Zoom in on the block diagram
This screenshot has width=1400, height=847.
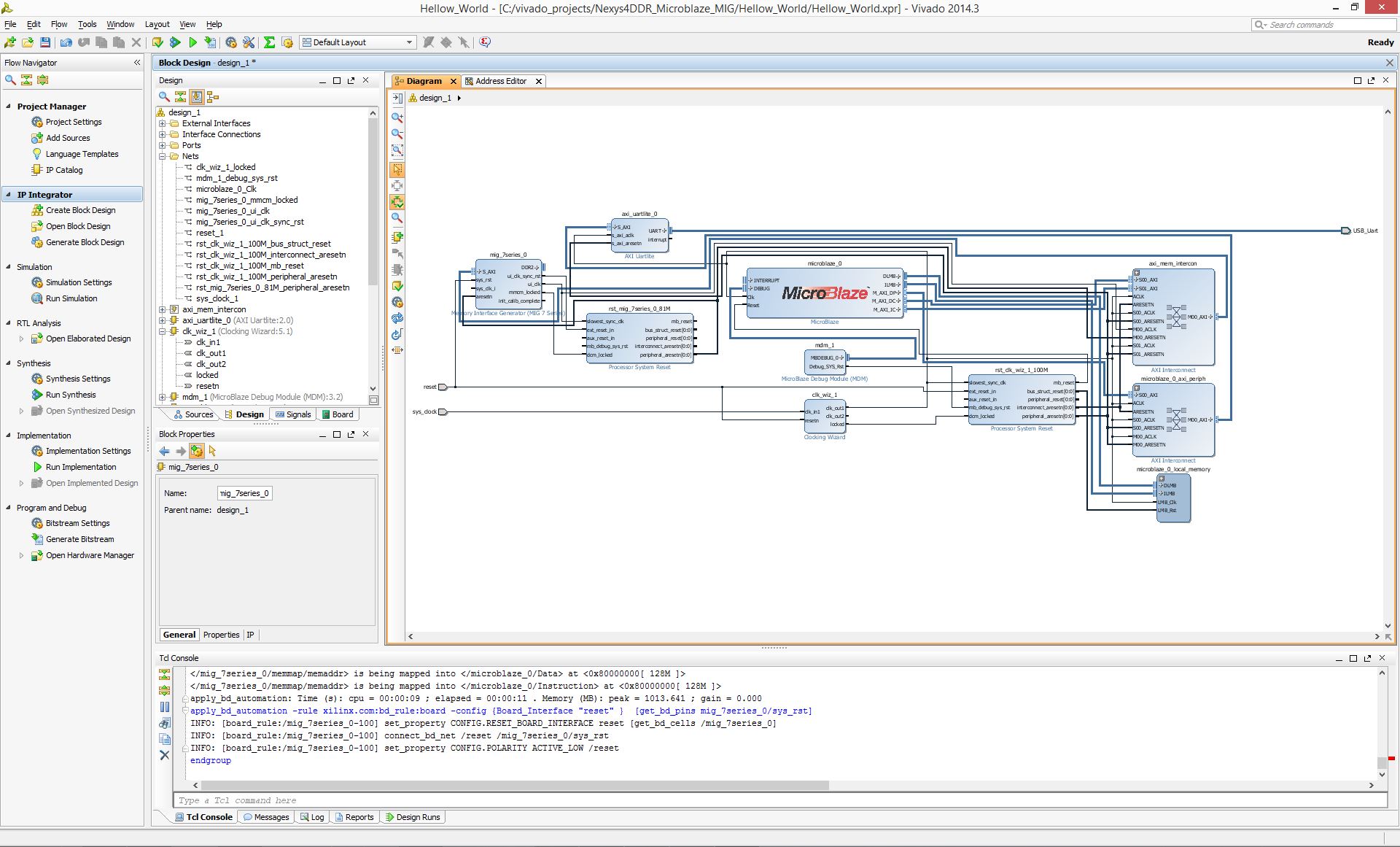click(397, 117)
